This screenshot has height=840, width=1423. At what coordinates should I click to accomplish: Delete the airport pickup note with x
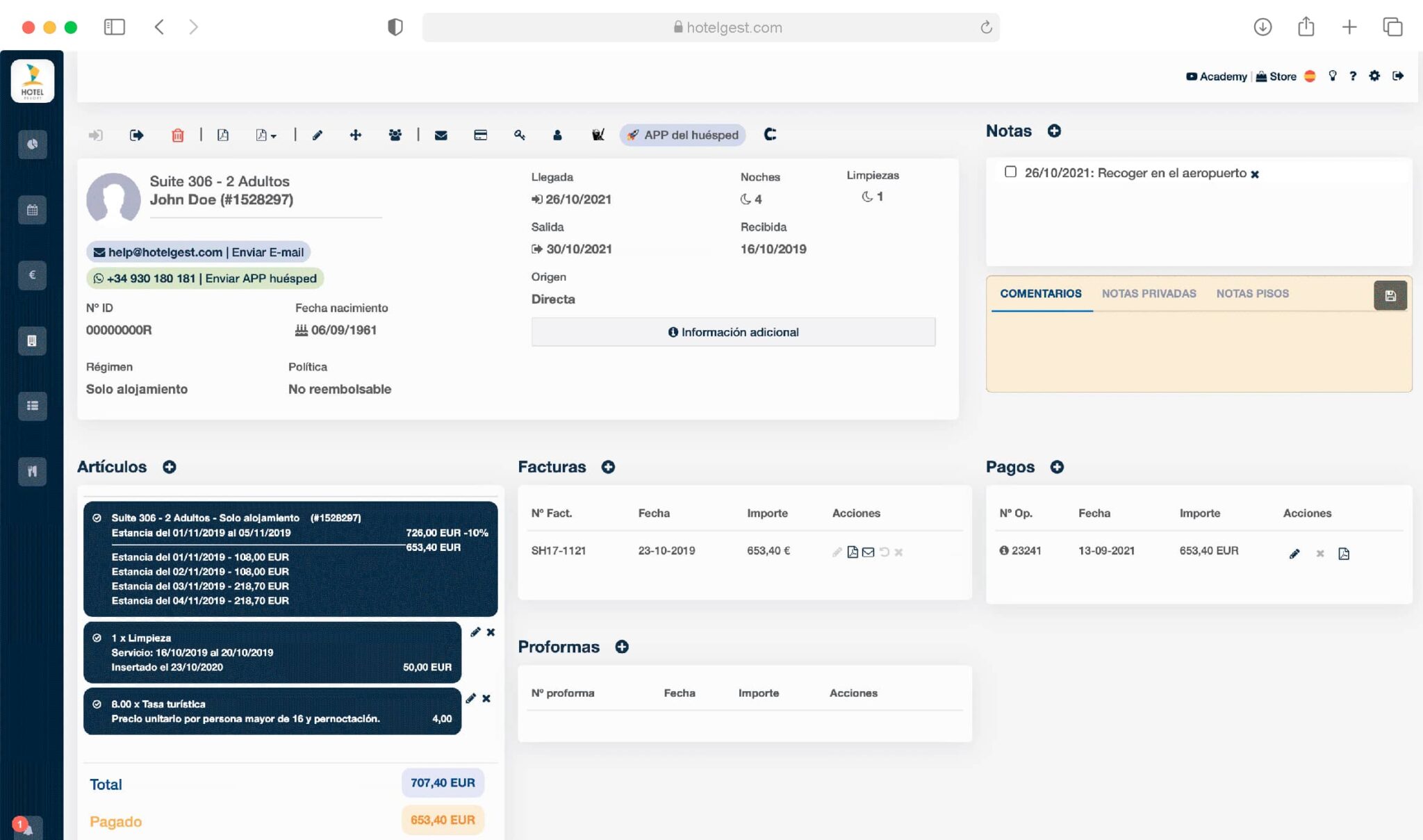[x=1255, y=174]
